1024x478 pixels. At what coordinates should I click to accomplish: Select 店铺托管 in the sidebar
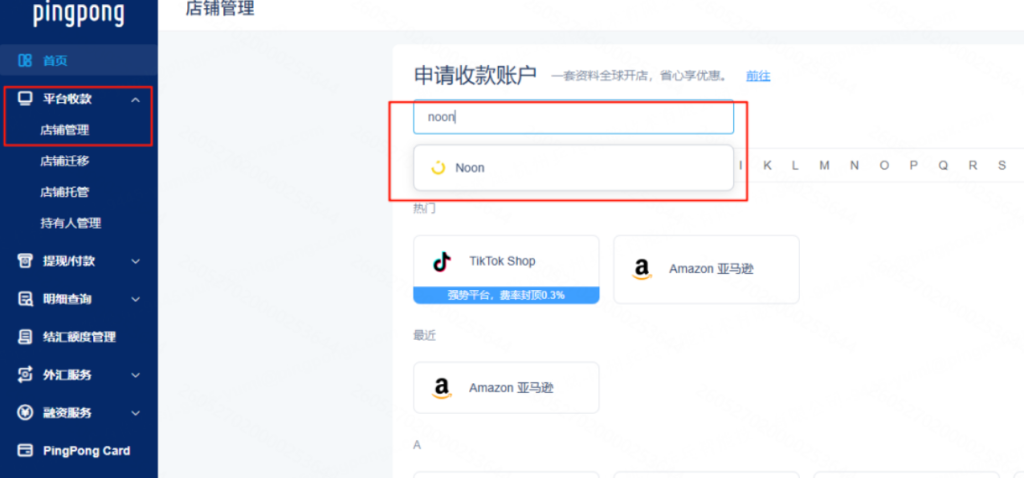click(x=65, y=192)
